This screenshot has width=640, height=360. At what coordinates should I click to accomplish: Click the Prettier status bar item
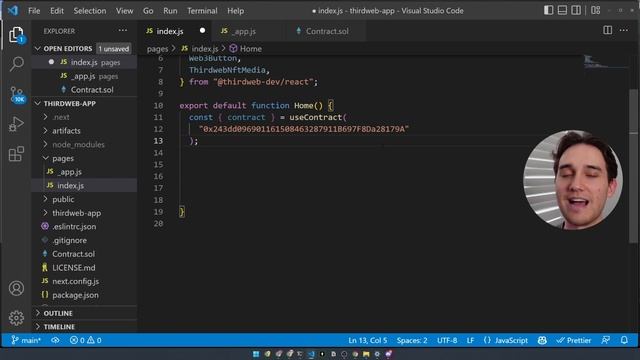(x=573, y=340)
